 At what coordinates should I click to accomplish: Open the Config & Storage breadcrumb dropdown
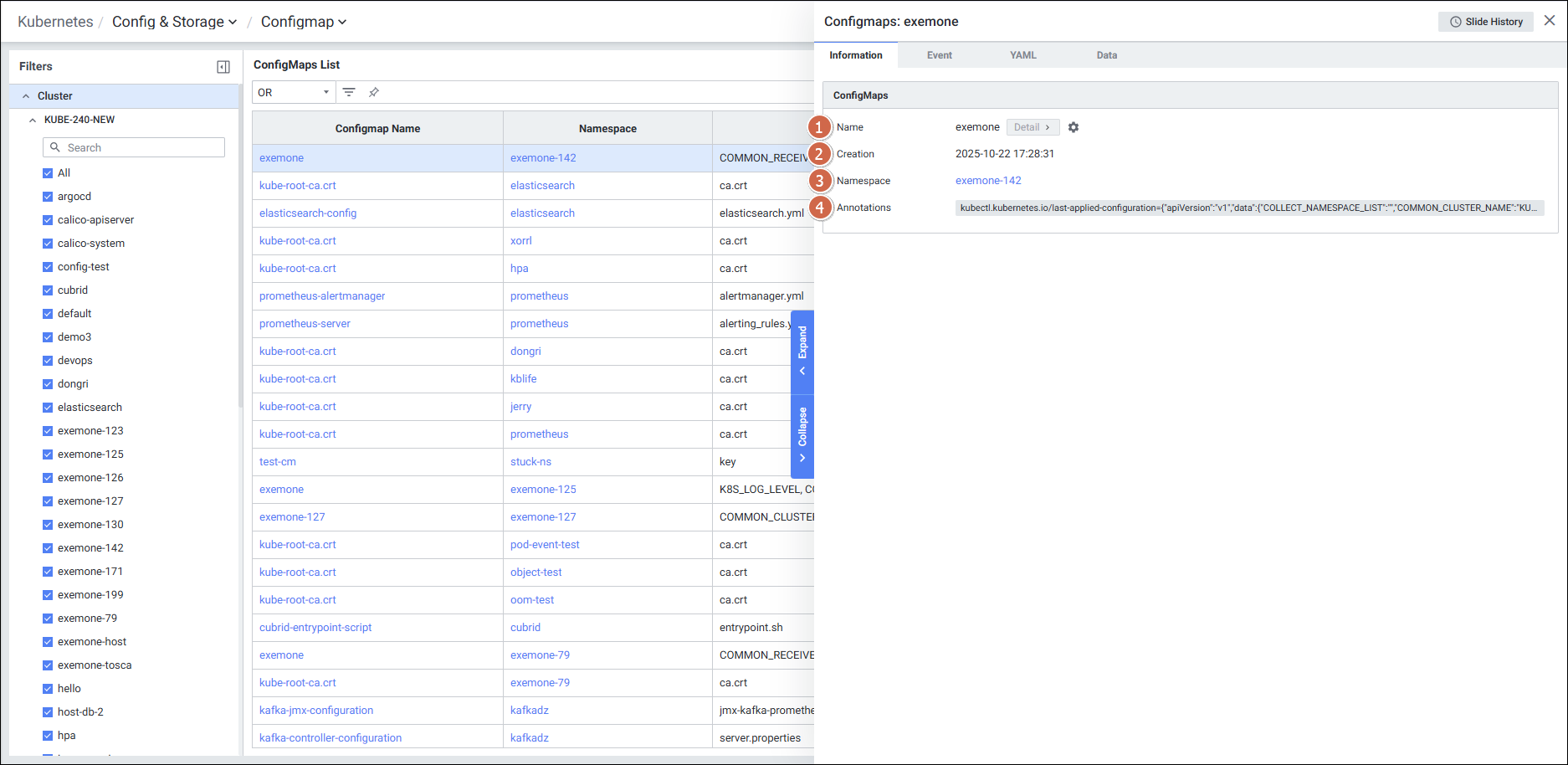(x=174, y=22)
